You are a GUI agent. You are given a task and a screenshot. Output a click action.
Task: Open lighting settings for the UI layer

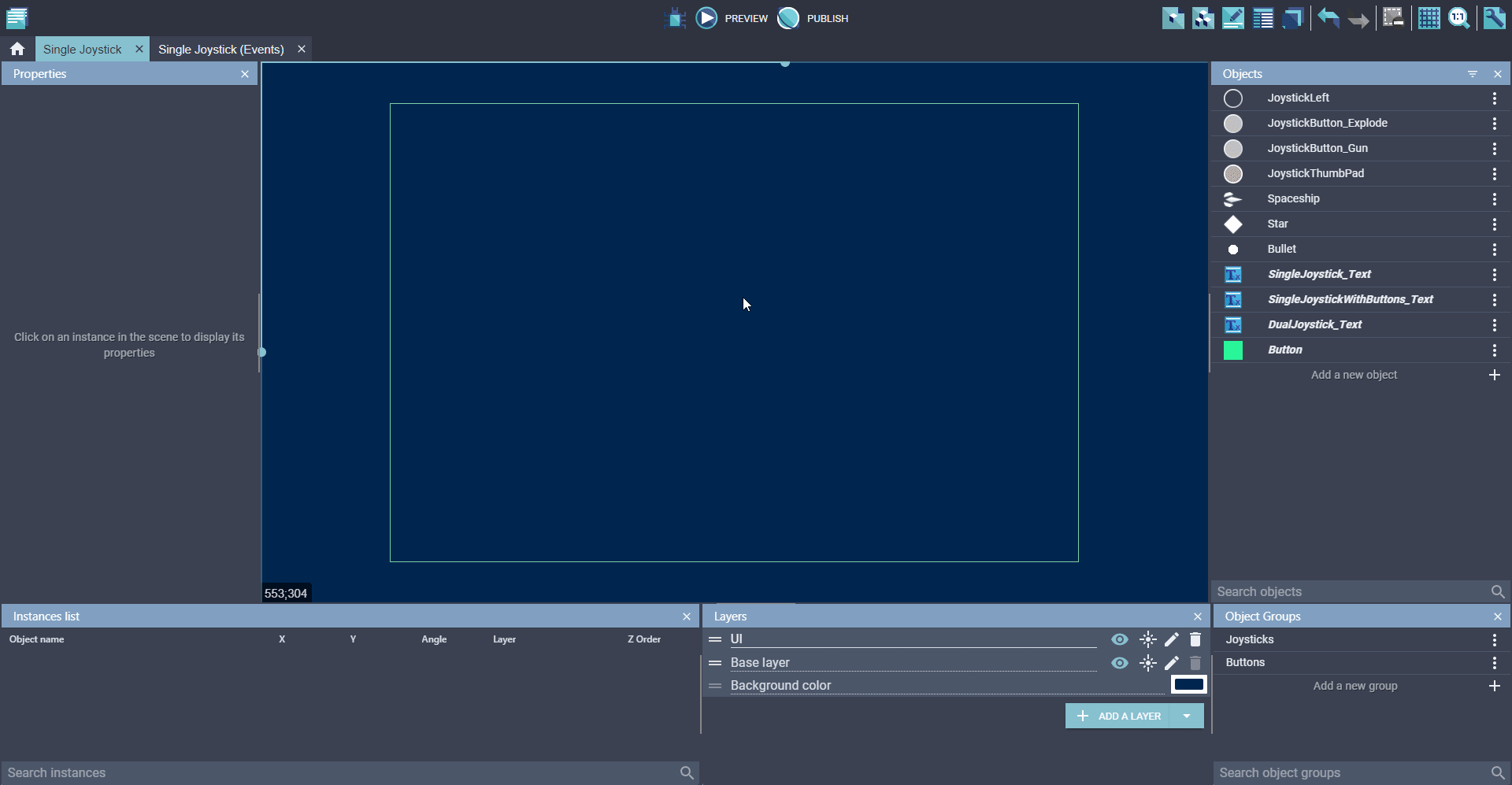point(1148,639)
